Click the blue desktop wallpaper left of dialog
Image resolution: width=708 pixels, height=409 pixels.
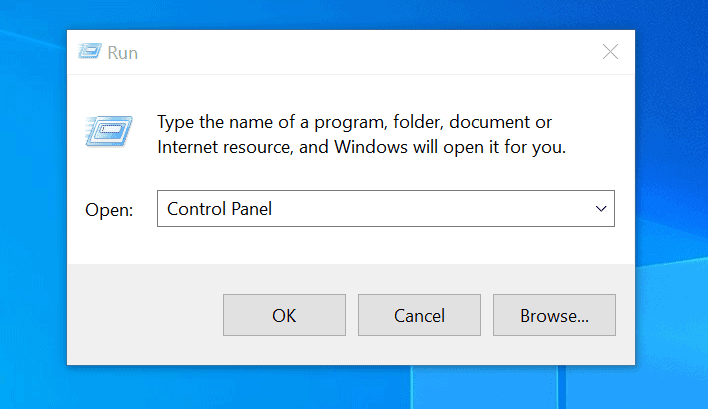tap(33, 203)
